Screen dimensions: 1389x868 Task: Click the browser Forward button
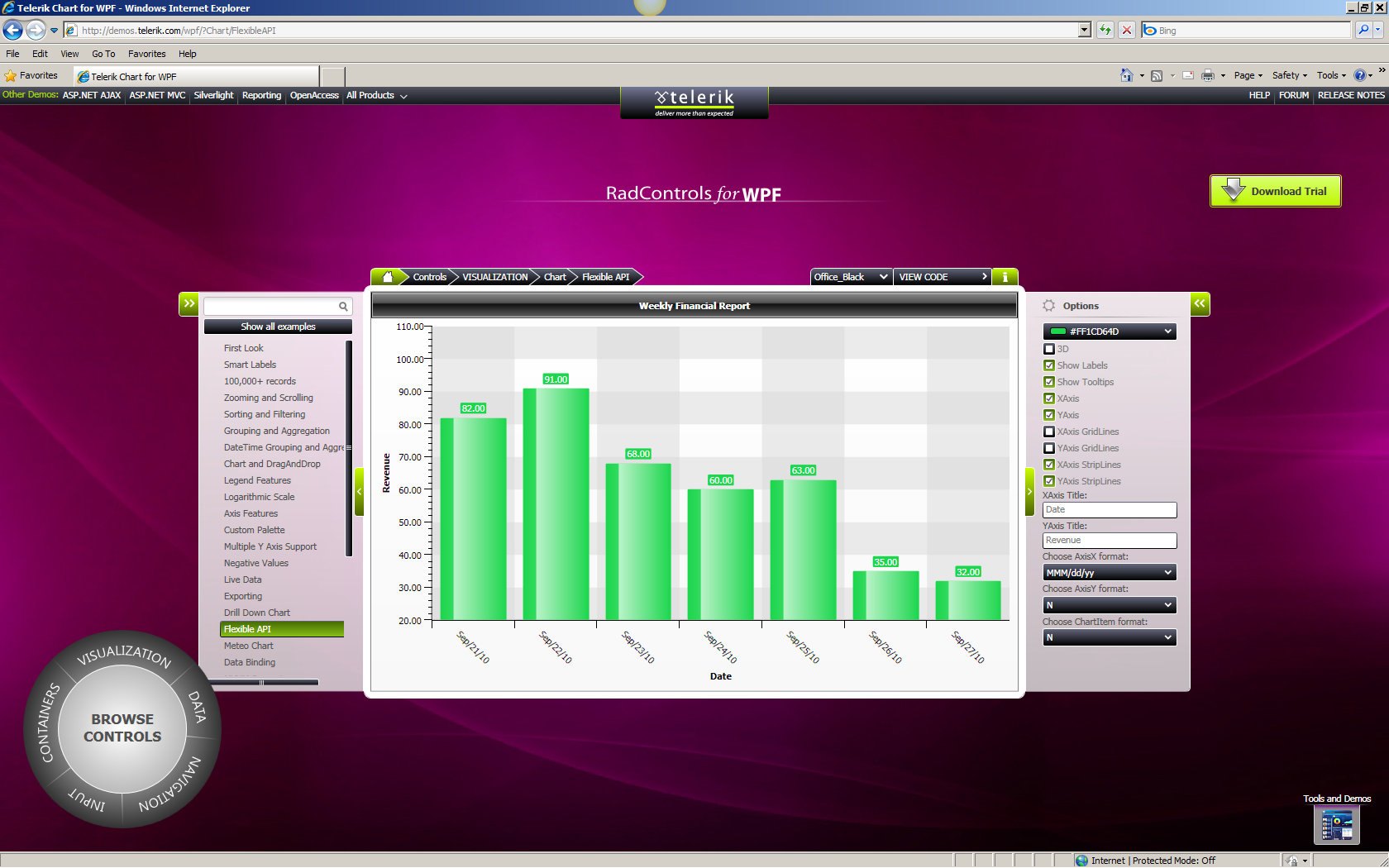[x=36, y=31]
